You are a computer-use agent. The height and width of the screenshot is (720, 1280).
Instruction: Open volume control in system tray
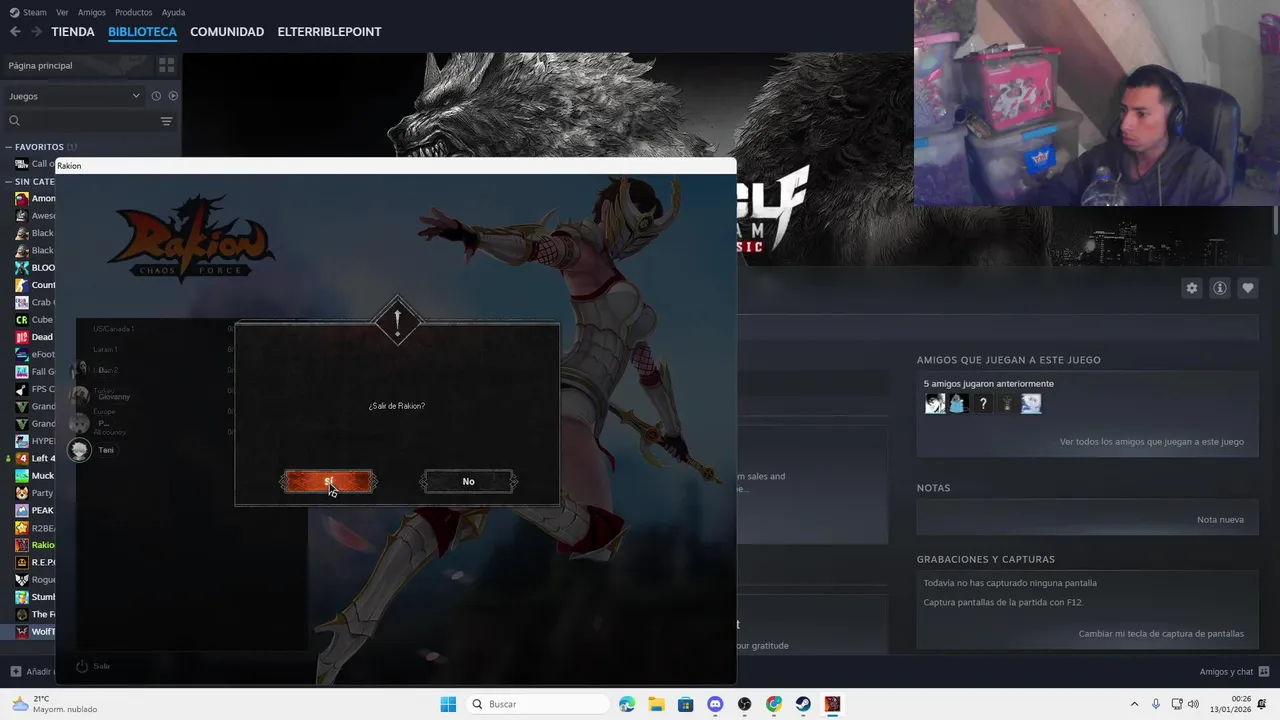coord(1193,704)
